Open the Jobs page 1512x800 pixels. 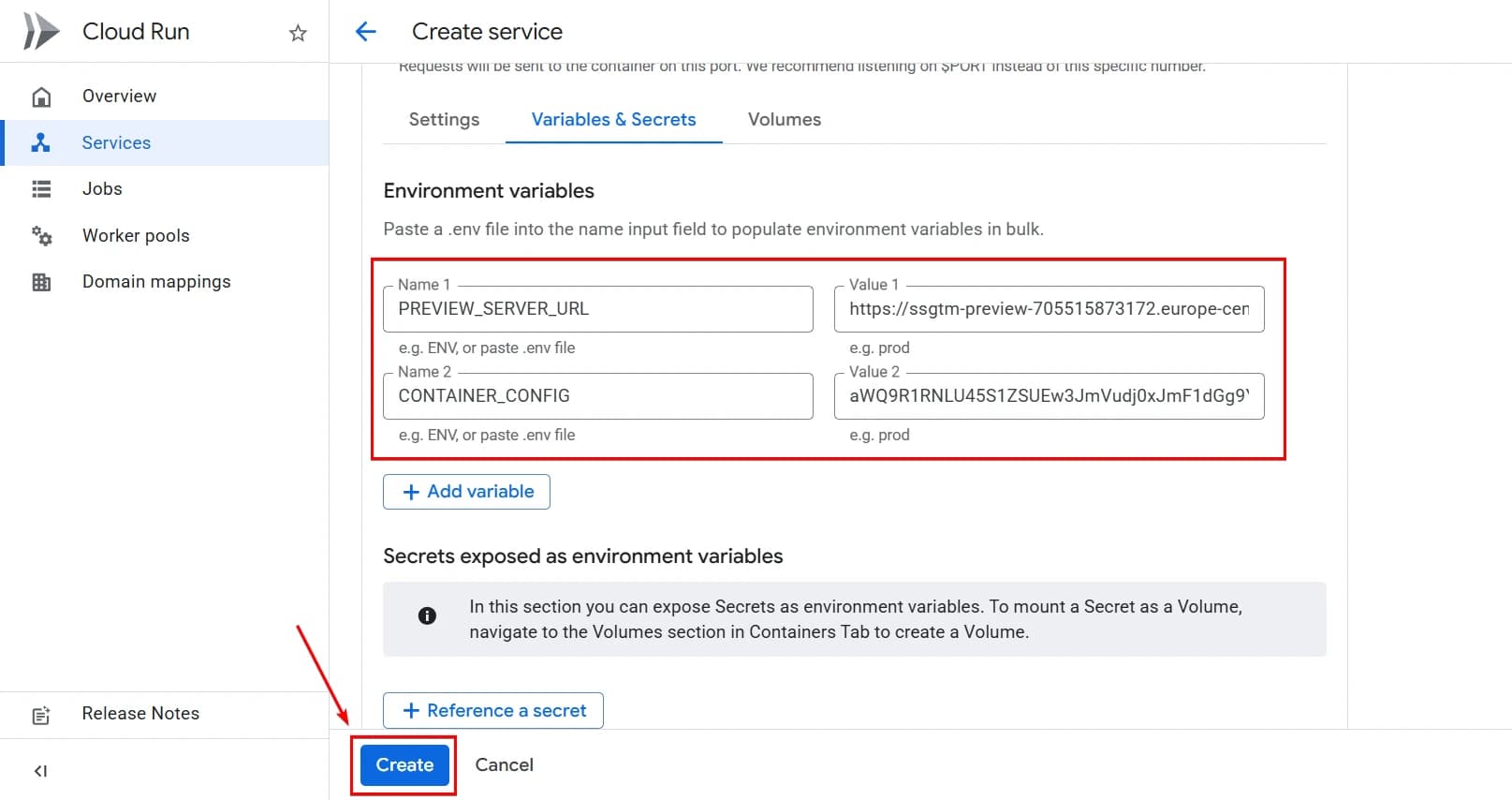pyautogui.click(x=165, y=189)
